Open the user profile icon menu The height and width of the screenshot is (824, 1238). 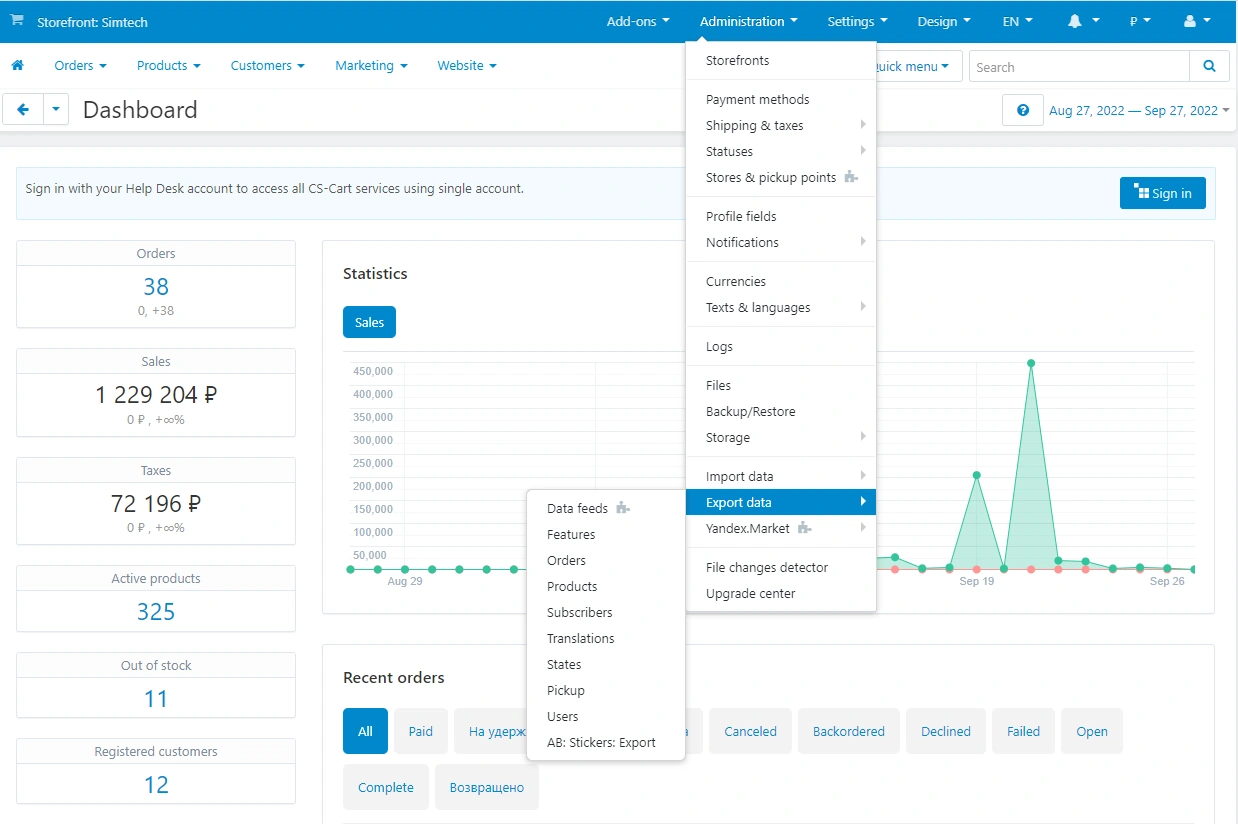[1197, 21]
